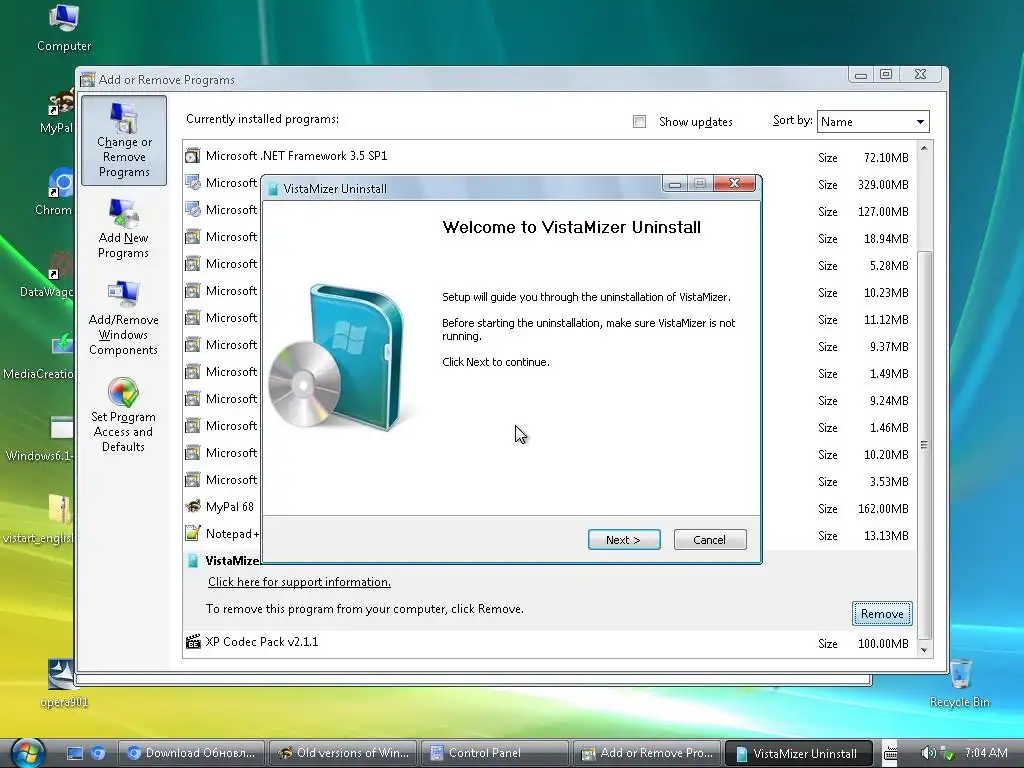Image resolution: width=1024 pixels, height=768 pixels.
Task: Click VistaMizer Uninstall title bar icon
Action: 273,189
